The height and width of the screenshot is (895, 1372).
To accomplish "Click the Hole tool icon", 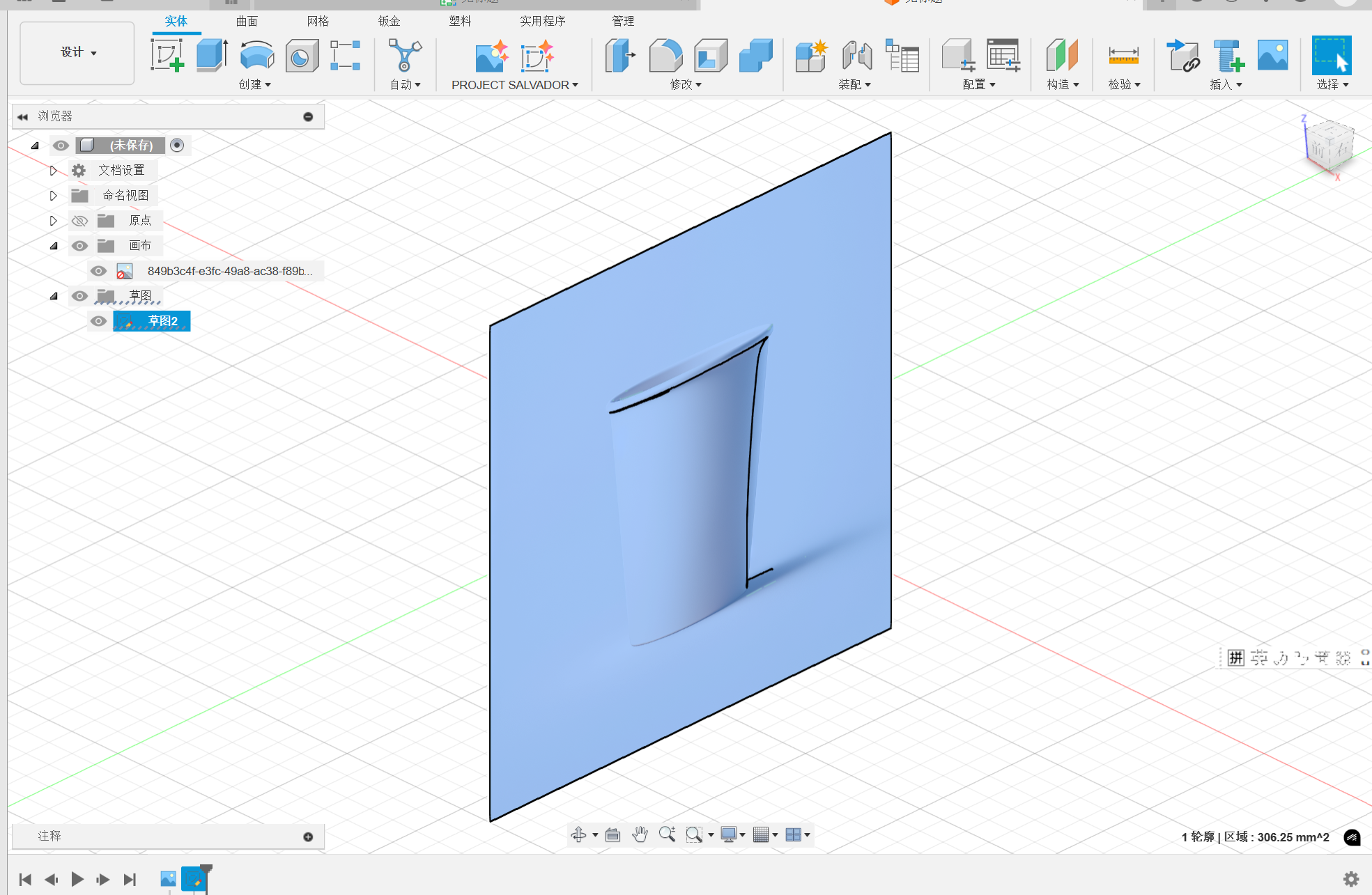I will point(302,56).
